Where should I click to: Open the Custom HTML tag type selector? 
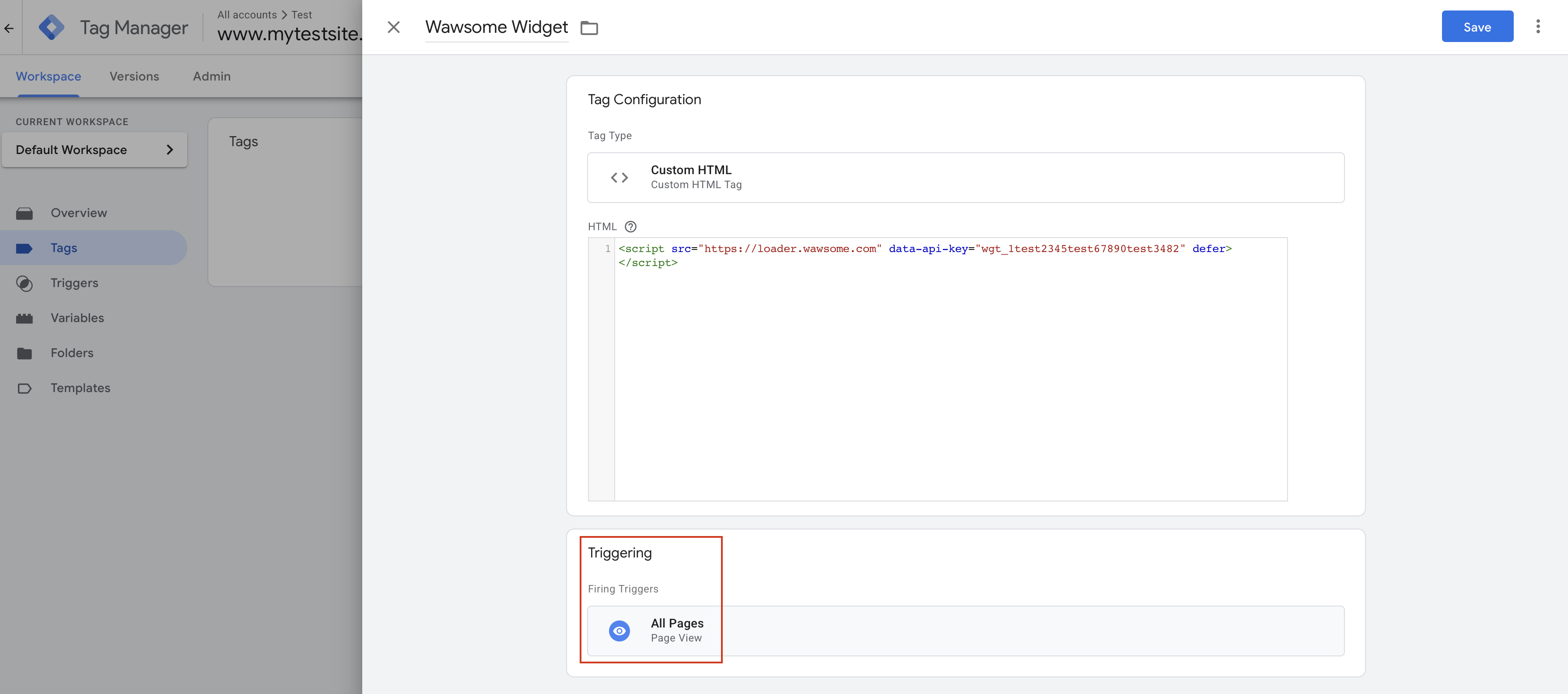(x=965, y=178)
